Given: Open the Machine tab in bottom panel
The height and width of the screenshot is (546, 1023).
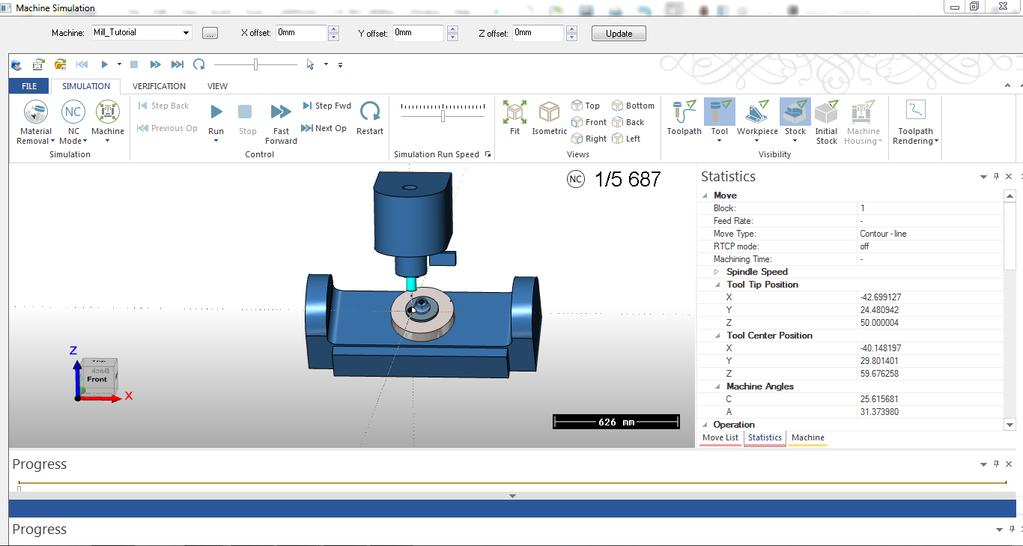Looking at the screenshot, I should (808, 438).
